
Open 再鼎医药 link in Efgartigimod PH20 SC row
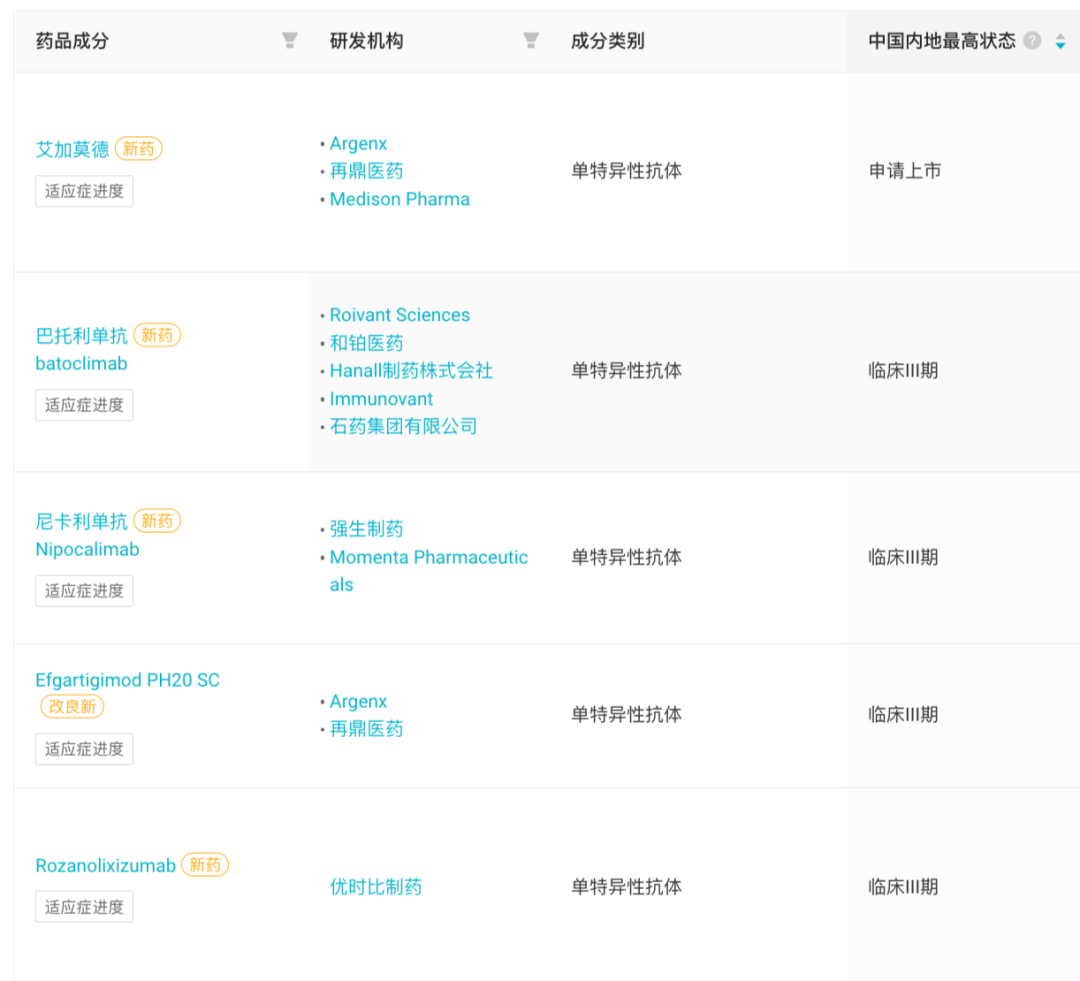[x=366, y=729]
